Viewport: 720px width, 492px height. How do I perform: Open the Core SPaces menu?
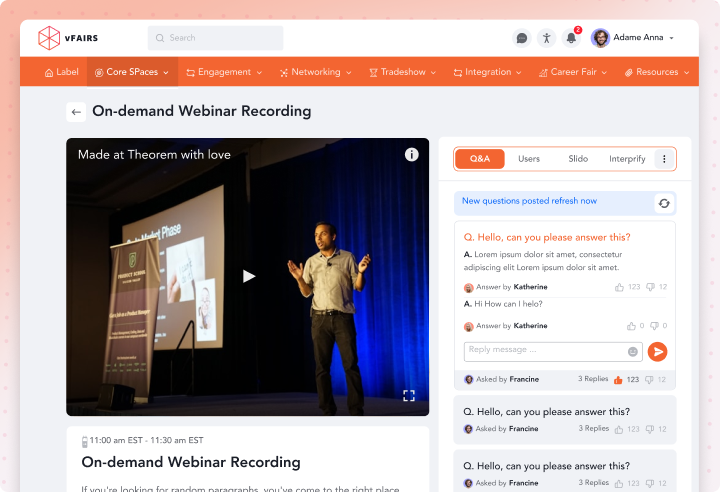(x=132, y=72)
